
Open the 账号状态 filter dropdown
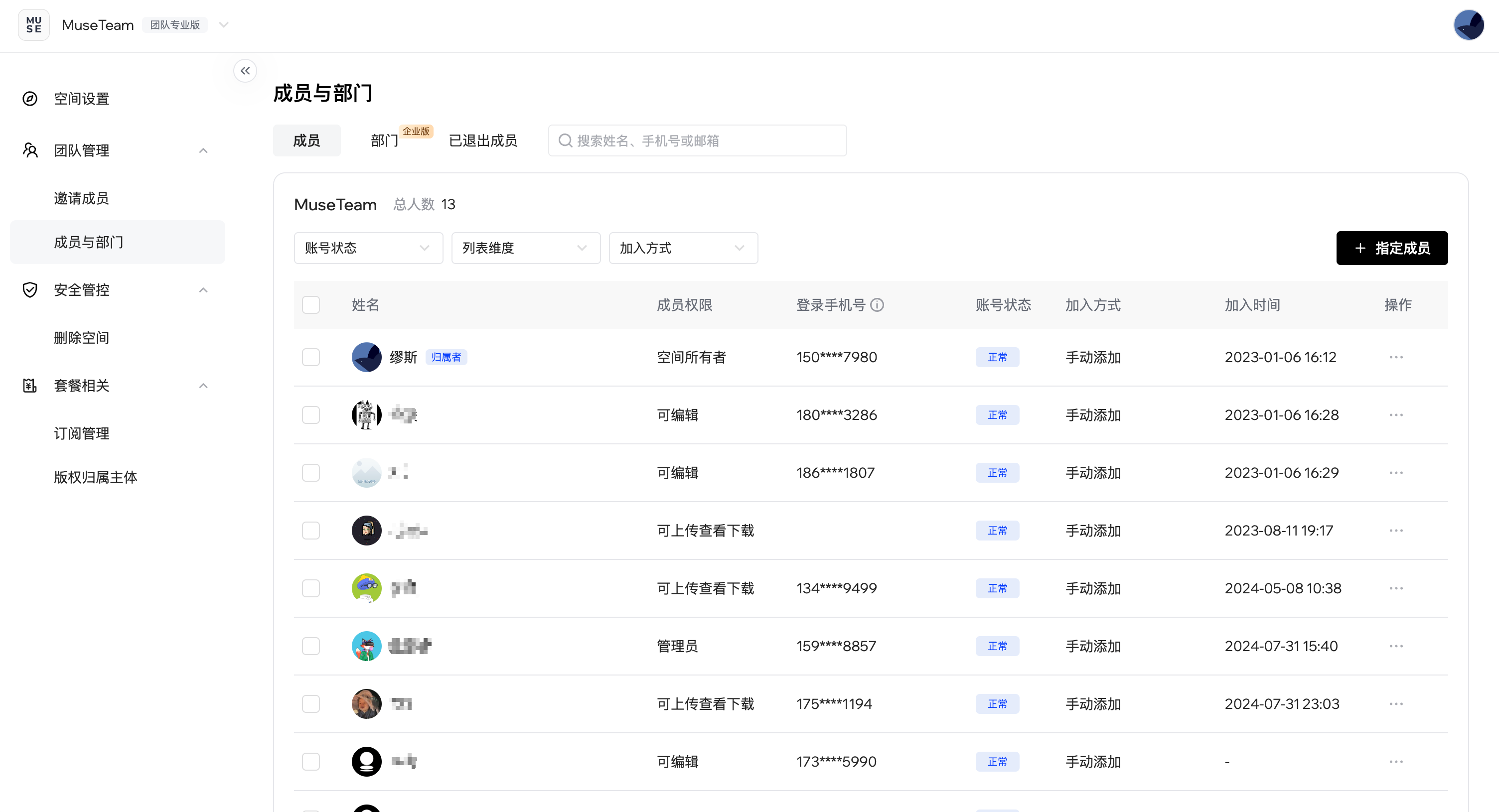tap(368, 249)
